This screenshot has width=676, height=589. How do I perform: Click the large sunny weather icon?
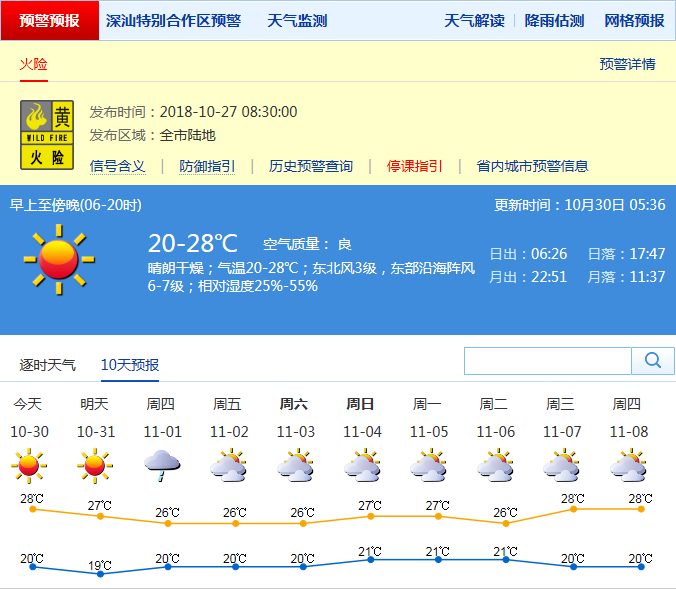[x=58, y=259]
